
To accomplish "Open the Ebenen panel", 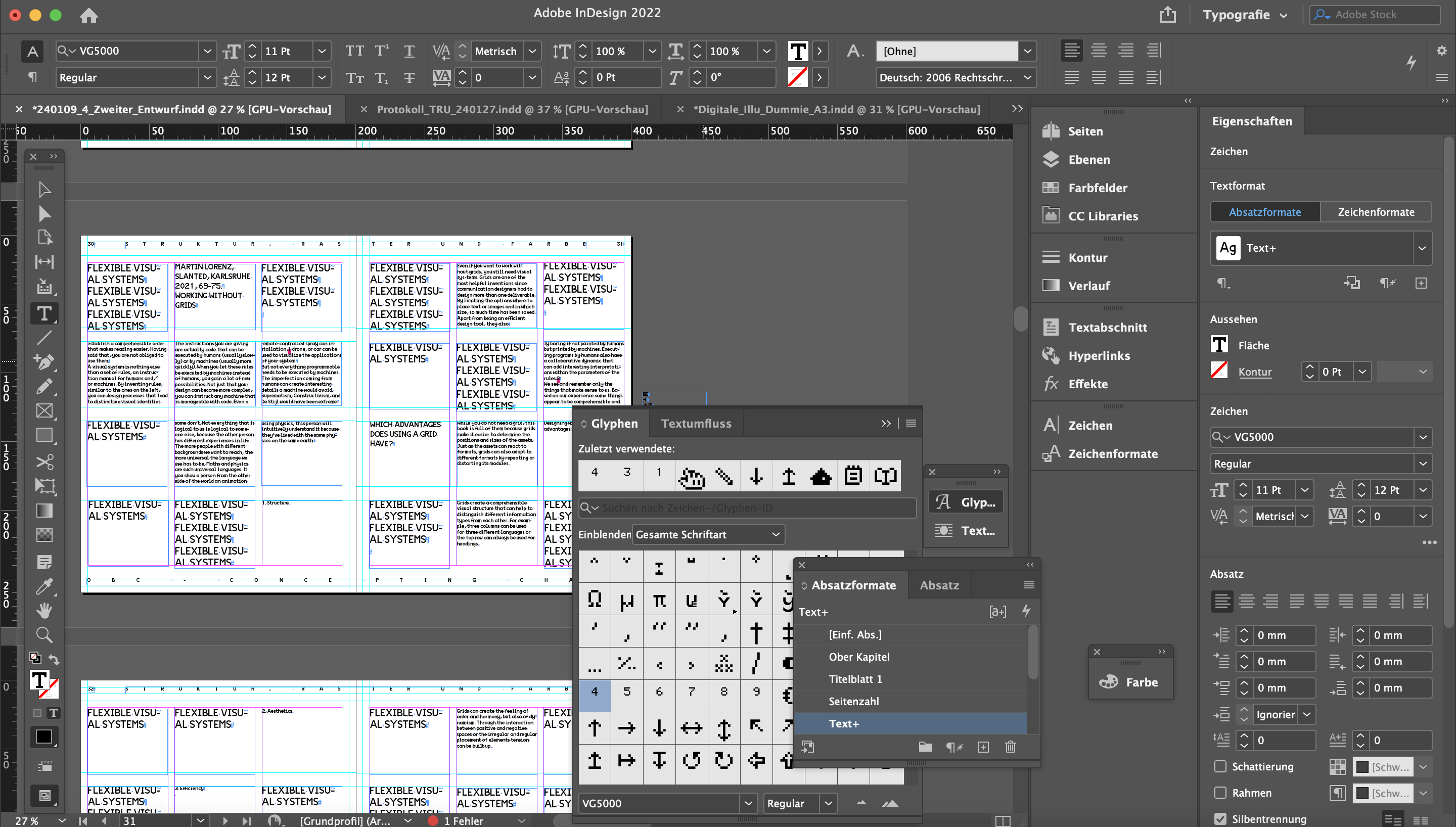I will pos(1088,160).
